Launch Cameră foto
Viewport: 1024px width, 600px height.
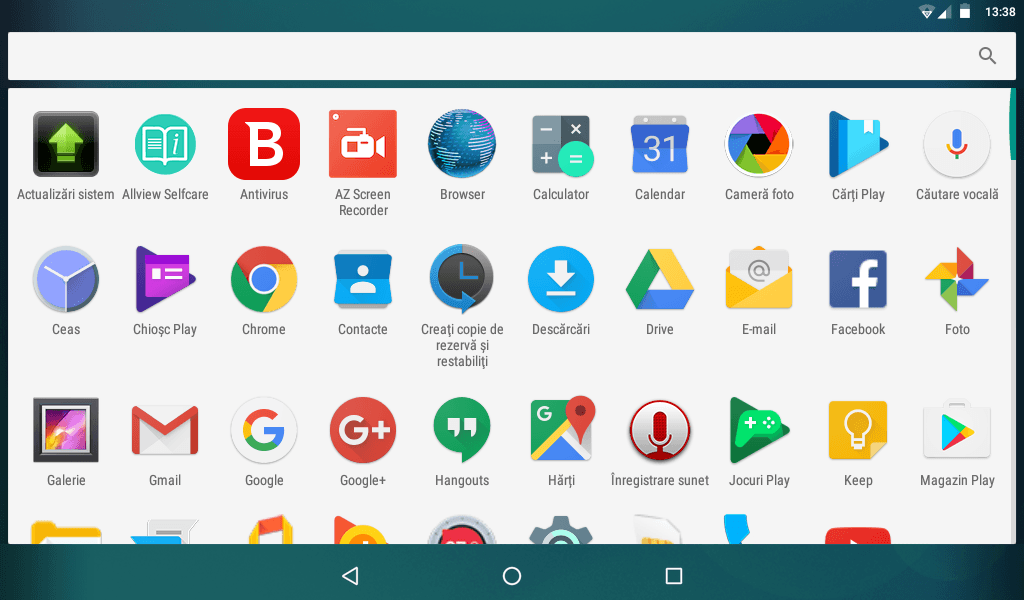[x=759, y=144]
